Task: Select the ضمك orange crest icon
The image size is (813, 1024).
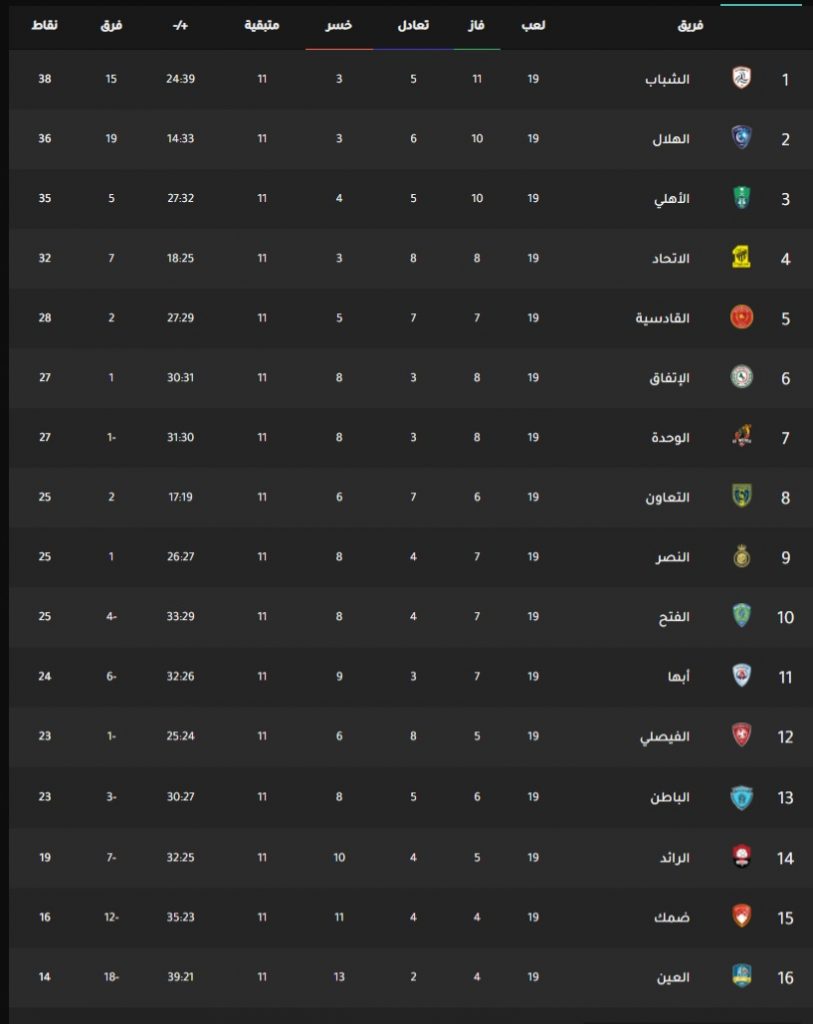Action: [x=741, y=916]
